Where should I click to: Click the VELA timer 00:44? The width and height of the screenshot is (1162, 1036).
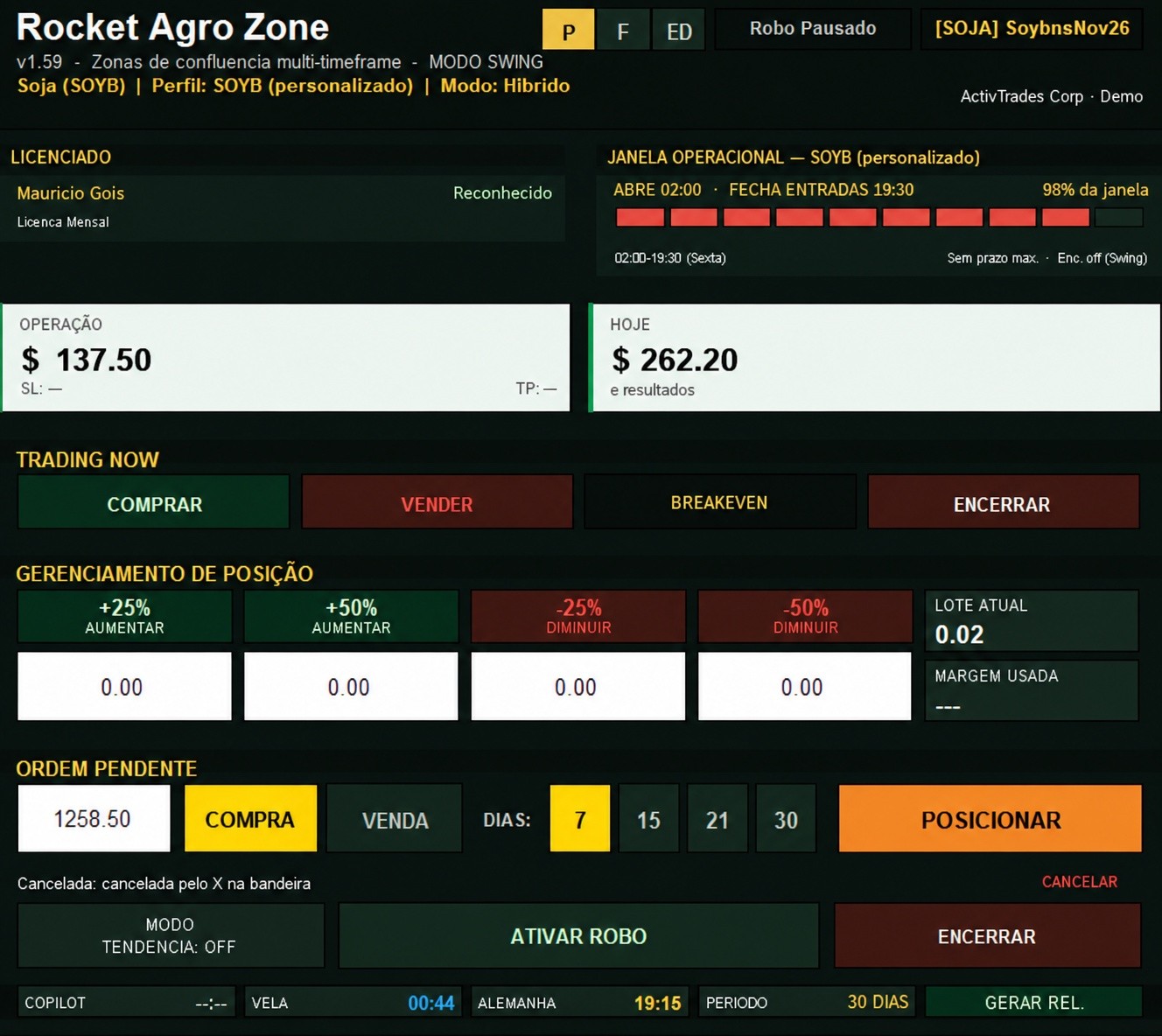pyautogui.click(x=353, y=1002)
